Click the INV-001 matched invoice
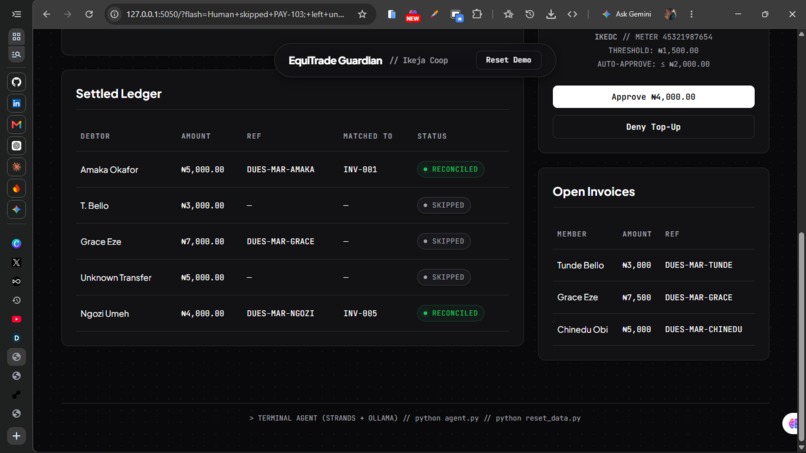 click(360, 169)
